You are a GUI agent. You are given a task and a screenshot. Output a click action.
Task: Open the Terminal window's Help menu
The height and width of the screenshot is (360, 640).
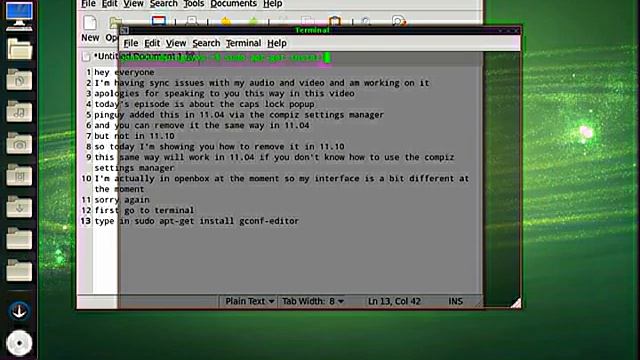[277, 43]
